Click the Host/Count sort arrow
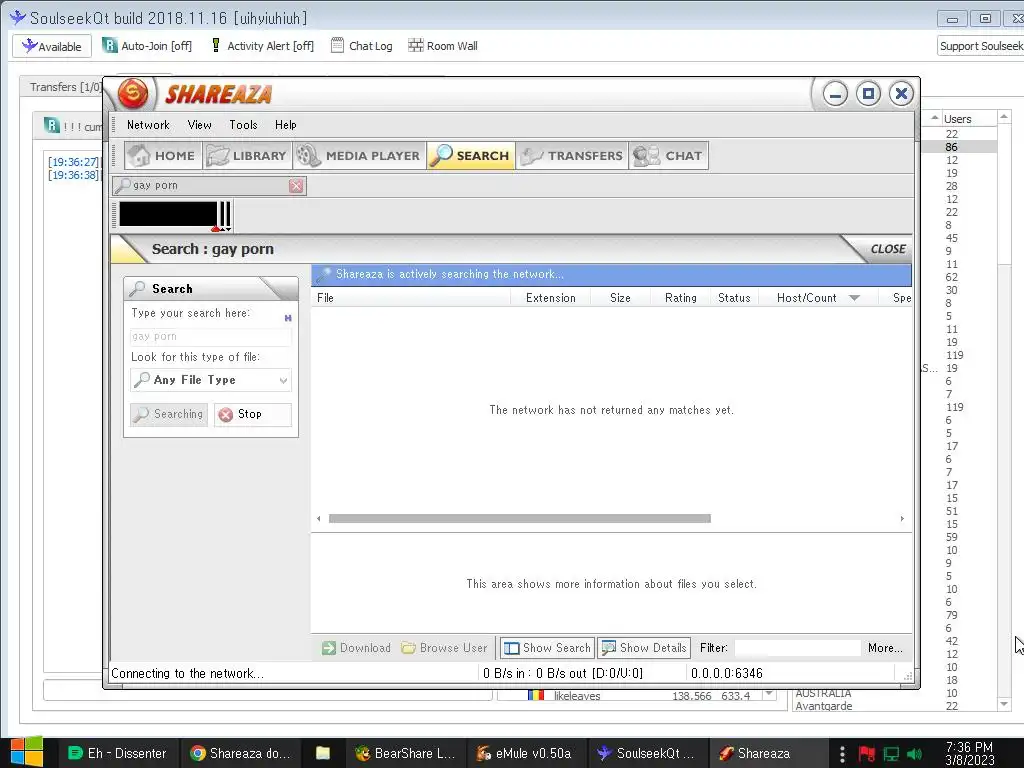Screen dimensions: 1024x768 click(854, 298)
